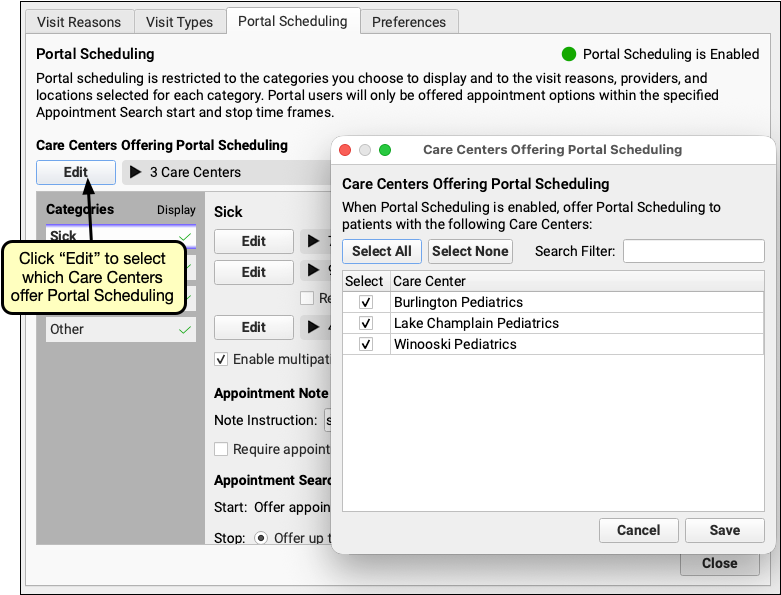Close the Portal Scheduling window

tap(719, 563)
